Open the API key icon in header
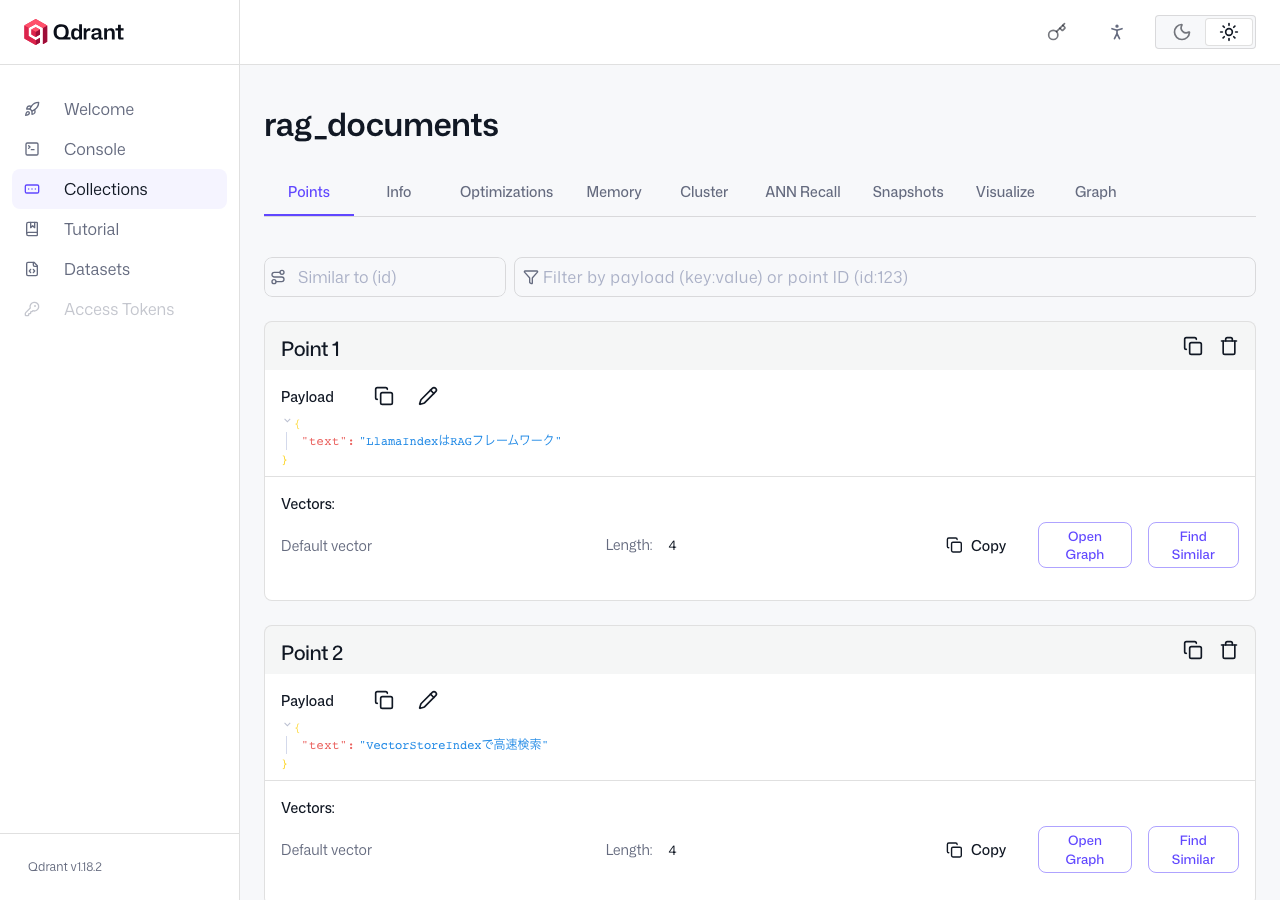1280x900 pixels. 1057,32
